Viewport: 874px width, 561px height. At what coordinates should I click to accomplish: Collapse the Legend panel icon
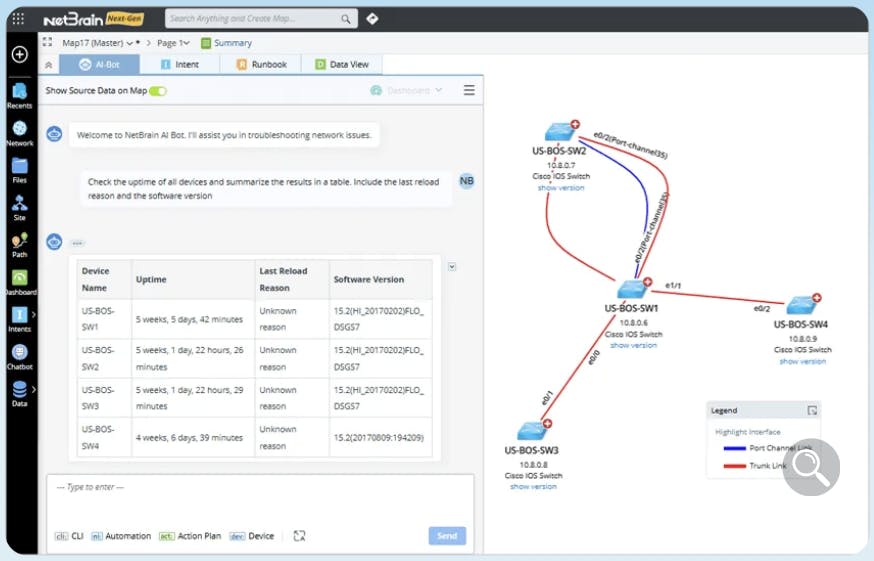point(812,410)
